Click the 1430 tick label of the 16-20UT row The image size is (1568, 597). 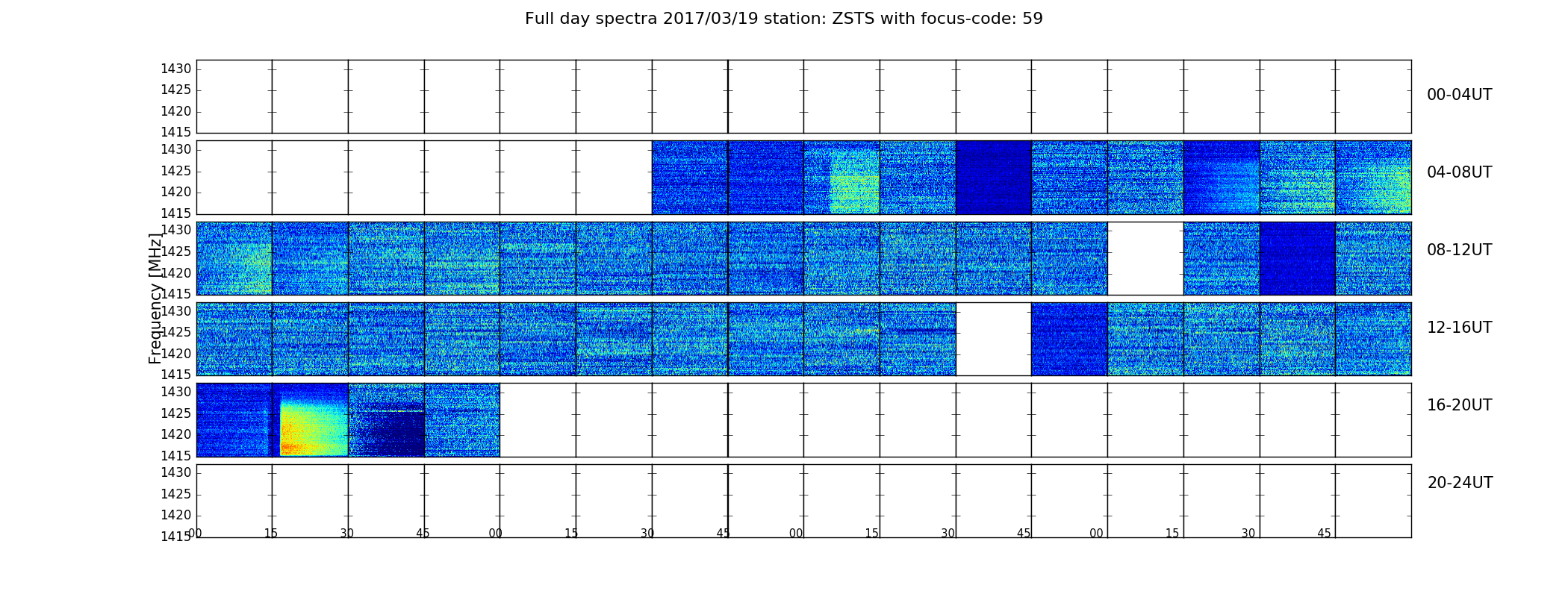tap(176, 392)
